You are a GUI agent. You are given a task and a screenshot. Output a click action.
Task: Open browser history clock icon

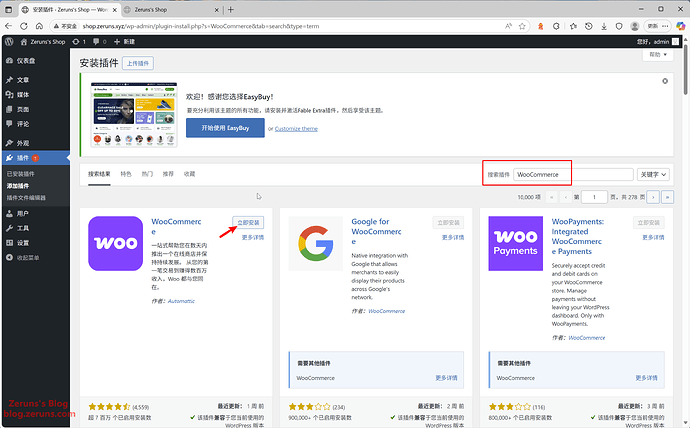click(x=588, y=26)
